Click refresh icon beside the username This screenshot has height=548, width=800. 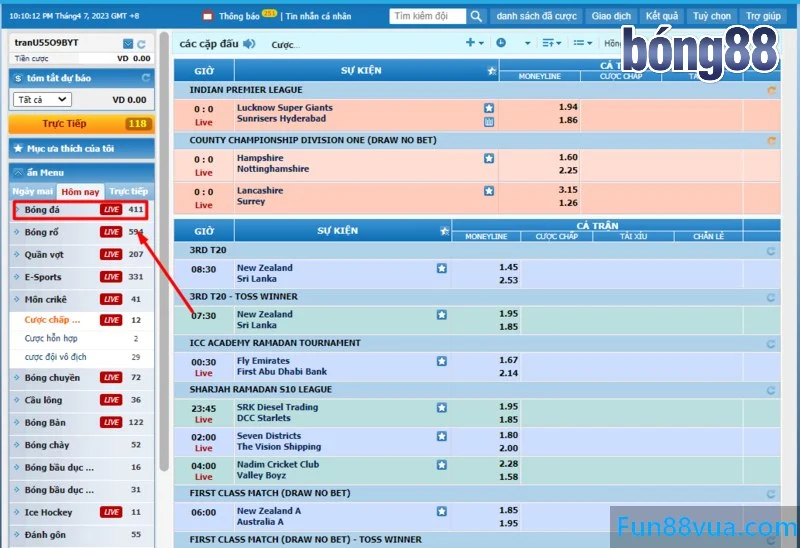point(141,45)
